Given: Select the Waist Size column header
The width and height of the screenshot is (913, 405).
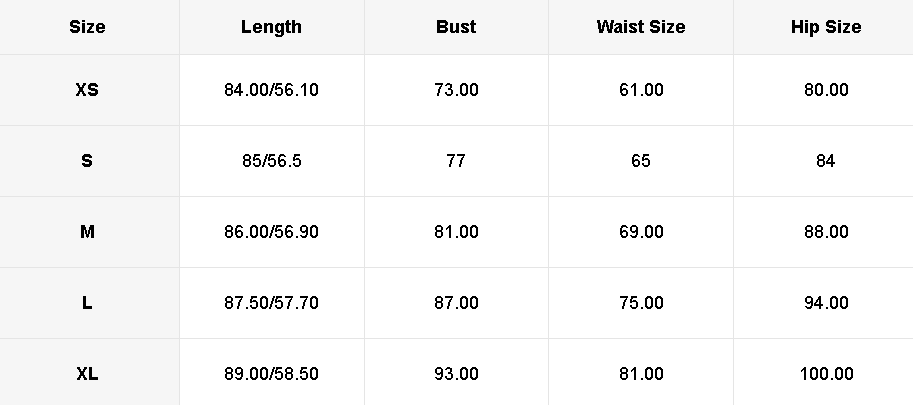Looking at the screenshot, I should pyautogui.click(x=641, y=27).
